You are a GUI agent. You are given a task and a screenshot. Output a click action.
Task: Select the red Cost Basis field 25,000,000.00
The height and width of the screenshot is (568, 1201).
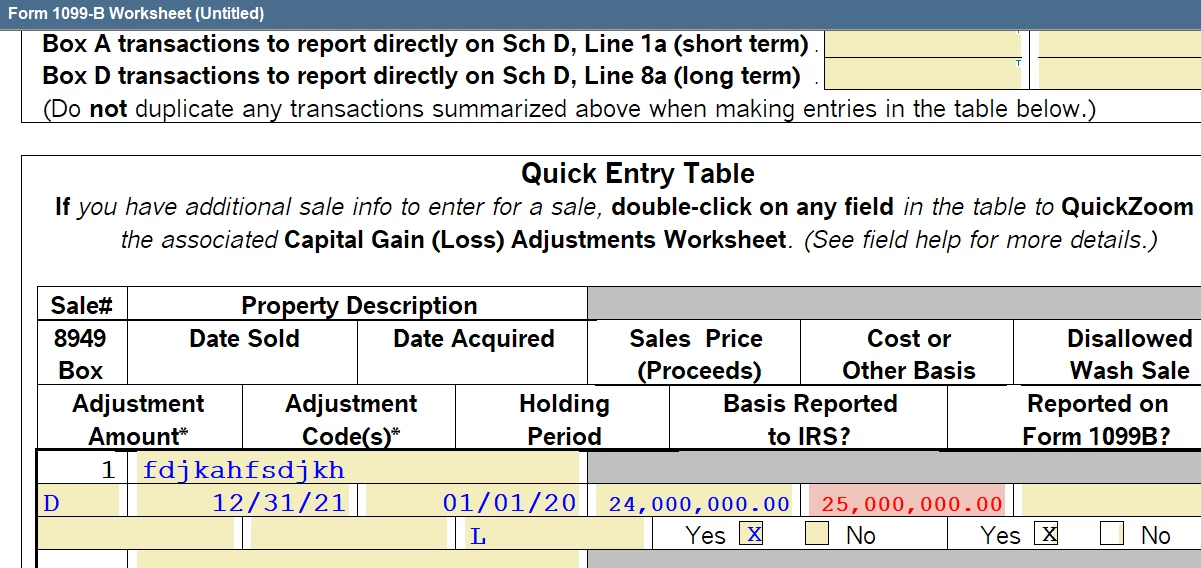(906, 503)
